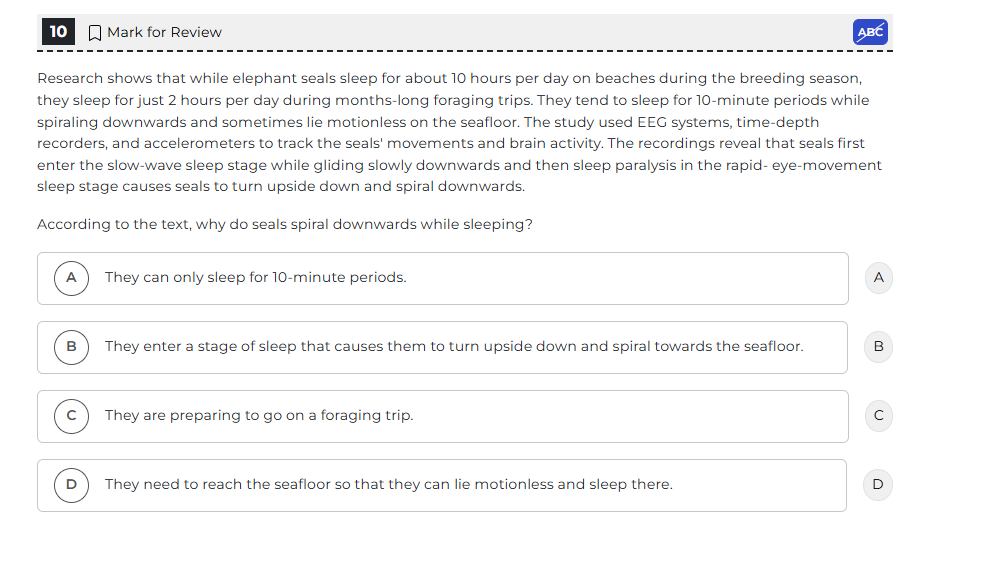Click the bookmark icon beside Mark for Review
999x586 pixels.
[94, 32]
